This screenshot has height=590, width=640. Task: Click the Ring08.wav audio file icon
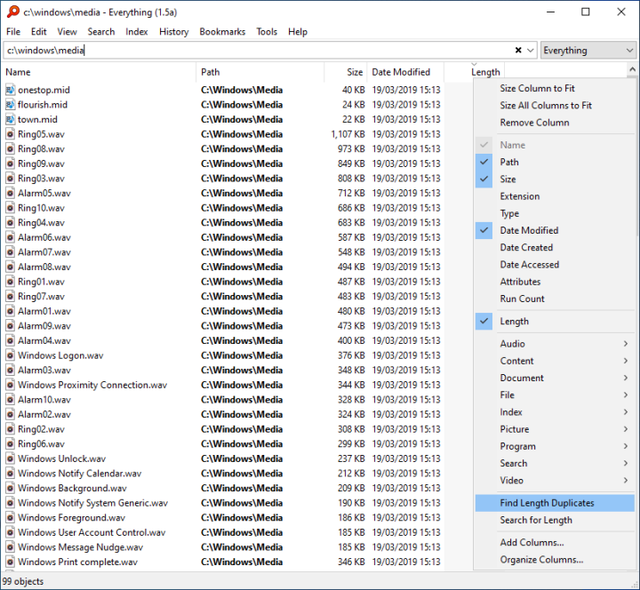coord(10,149)
